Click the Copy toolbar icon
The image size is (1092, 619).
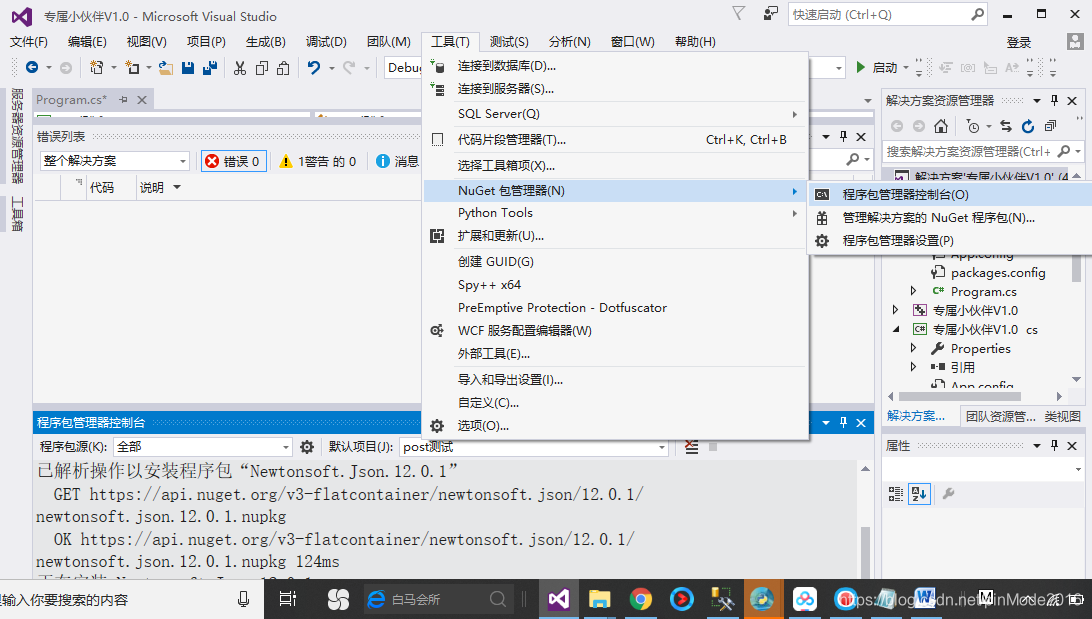point(262,68)
